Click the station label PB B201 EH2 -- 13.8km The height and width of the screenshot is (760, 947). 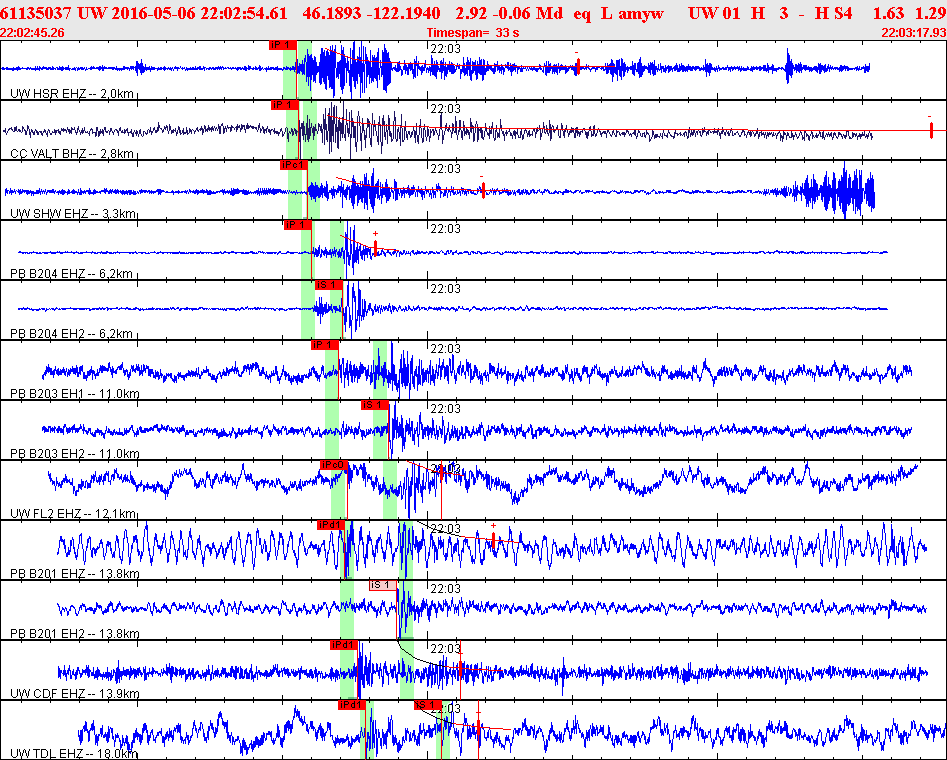(x=75, y=634)
